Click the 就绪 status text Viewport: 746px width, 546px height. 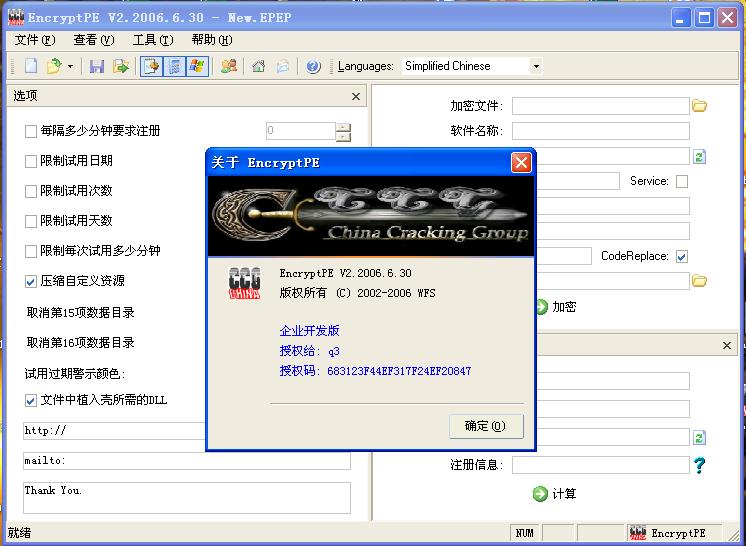pyautogui.click(x=20, y=533)
